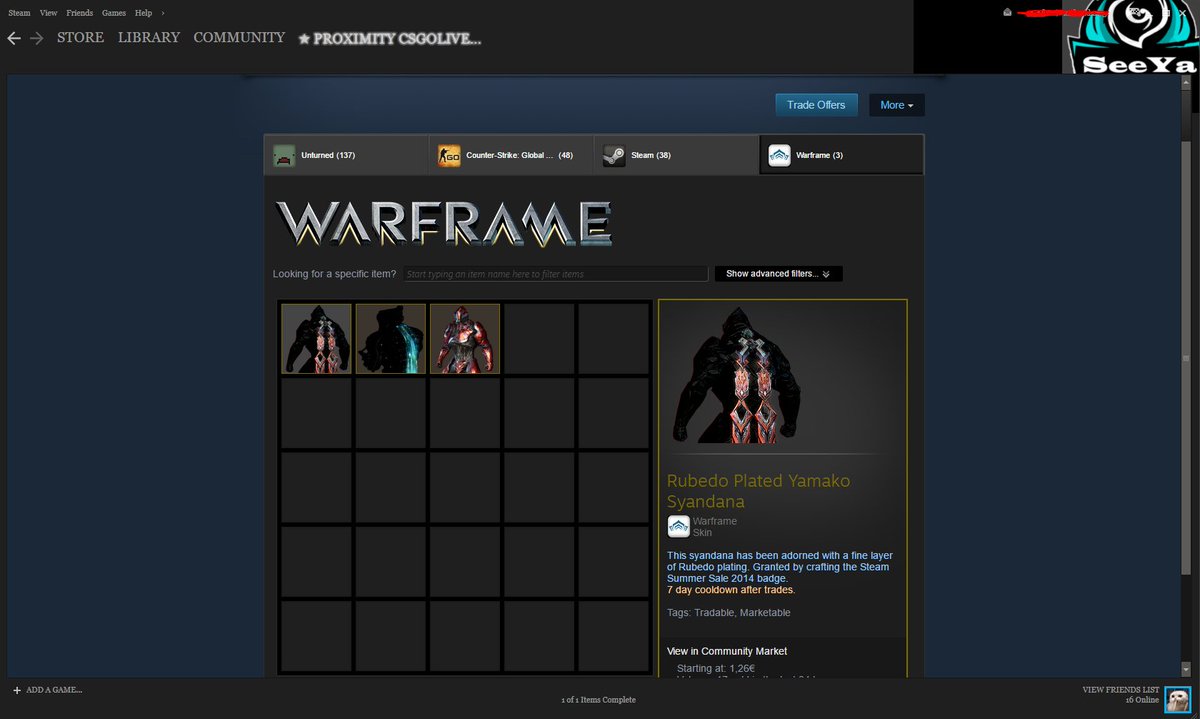
Task: Switch to Unturned (137) inventory tab
Action: click(346, 155)
